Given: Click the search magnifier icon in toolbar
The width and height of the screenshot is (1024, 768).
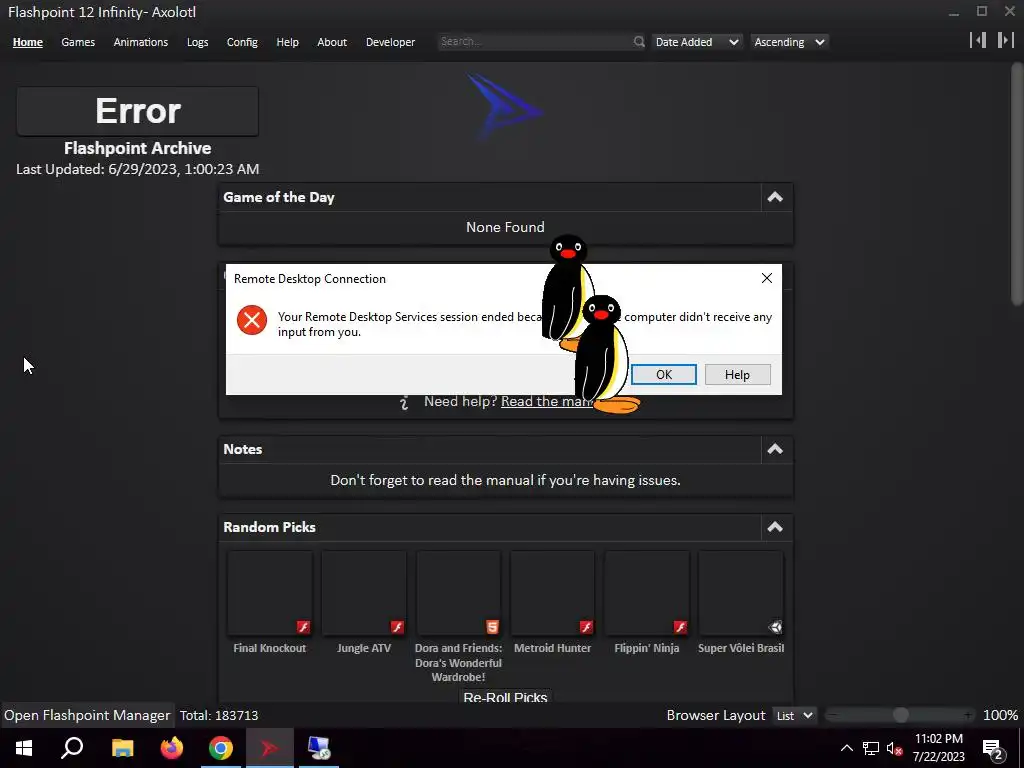Looking at the screenshot, I should tap(639, 42).
